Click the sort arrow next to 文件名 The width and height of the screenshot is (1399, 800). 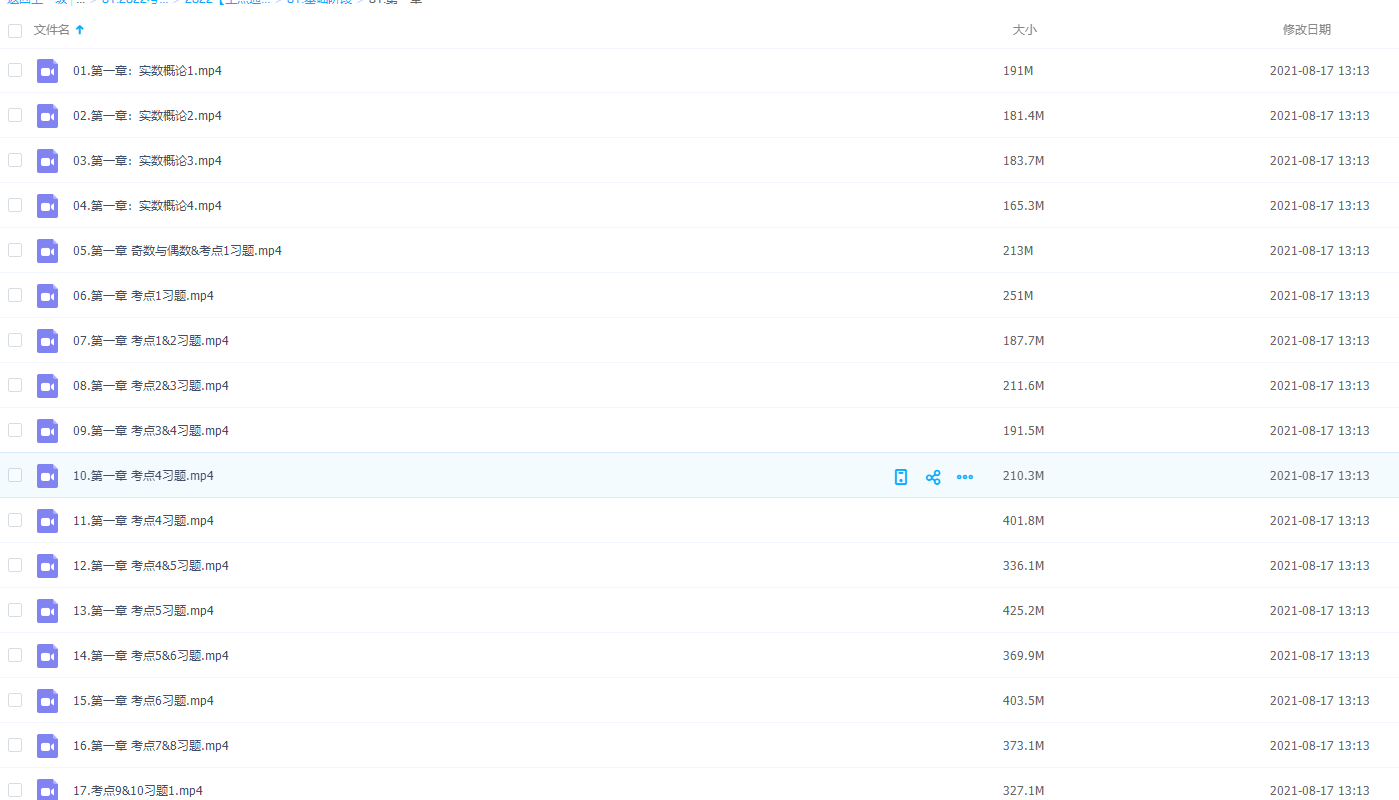coord(80,30)
